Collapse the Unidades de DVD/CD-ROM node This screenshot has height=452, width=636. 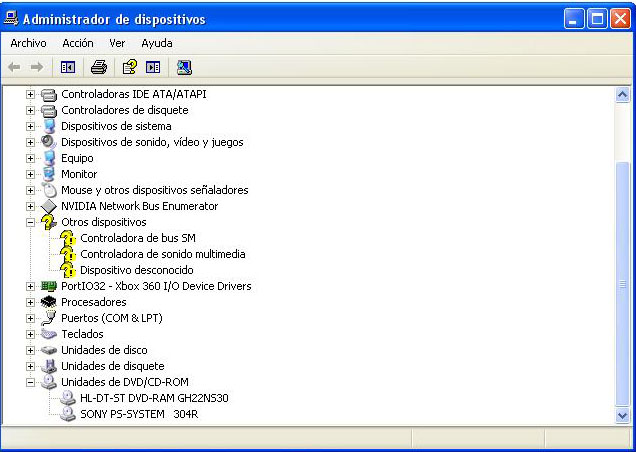[x=30, y=382]
